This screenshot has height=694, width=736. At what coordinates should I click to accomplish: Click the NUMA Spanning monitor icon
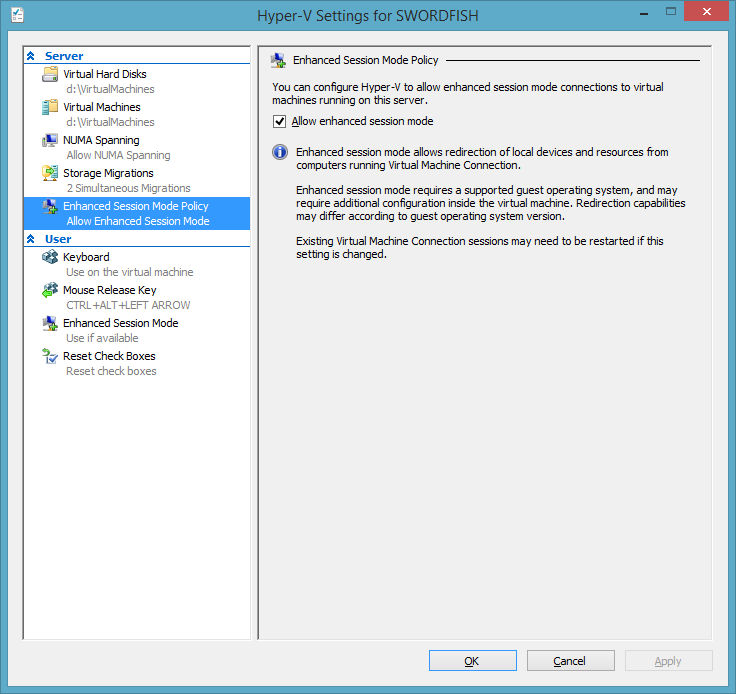click(50, 140)
